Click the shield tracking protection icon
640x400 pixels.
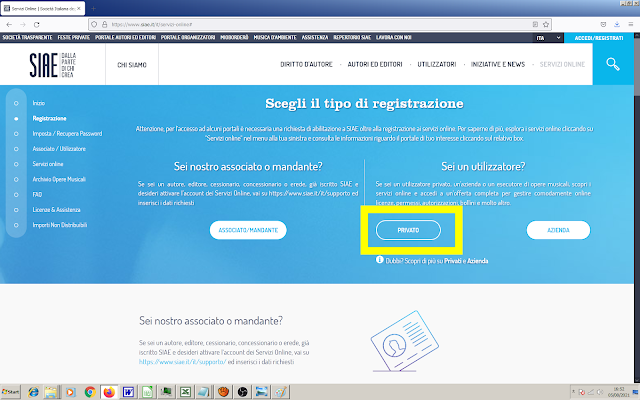pos(94,24)
